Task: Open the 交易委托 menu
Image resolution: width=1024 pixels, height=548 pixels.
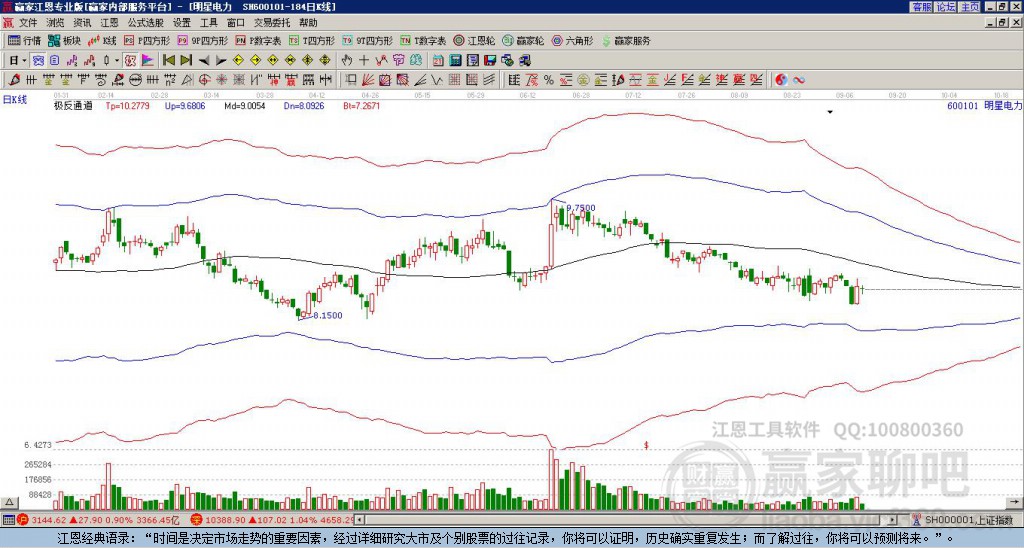Action: [272, 23]
